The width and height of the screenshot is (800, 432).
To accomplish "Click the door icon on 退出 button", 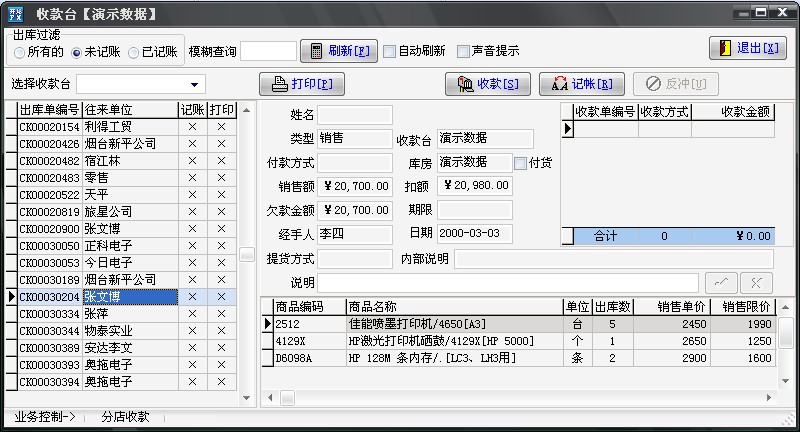I will pos(726,48).
